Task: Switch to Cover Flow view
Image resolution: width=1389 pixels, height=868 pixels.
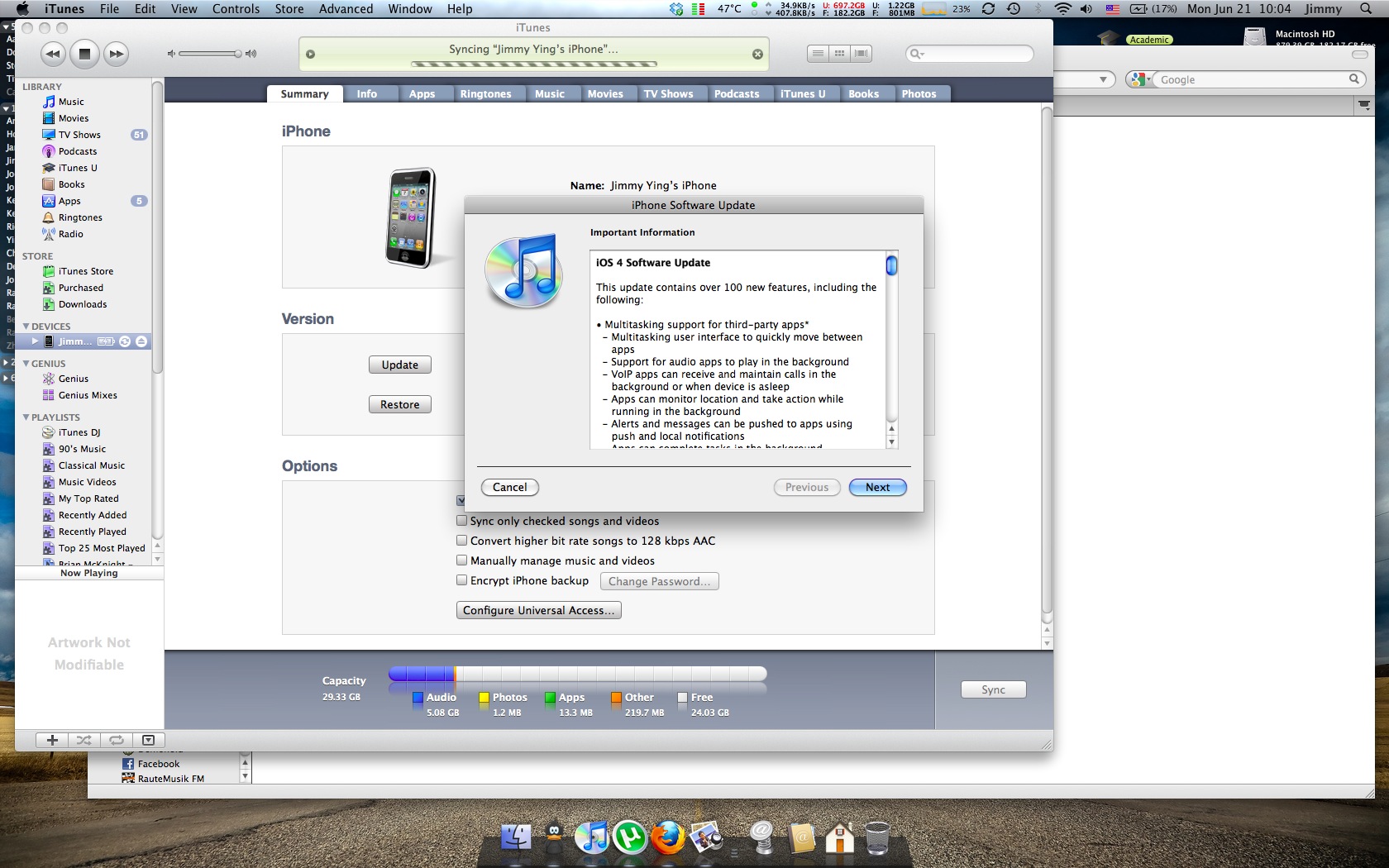Action: [862, 54]
